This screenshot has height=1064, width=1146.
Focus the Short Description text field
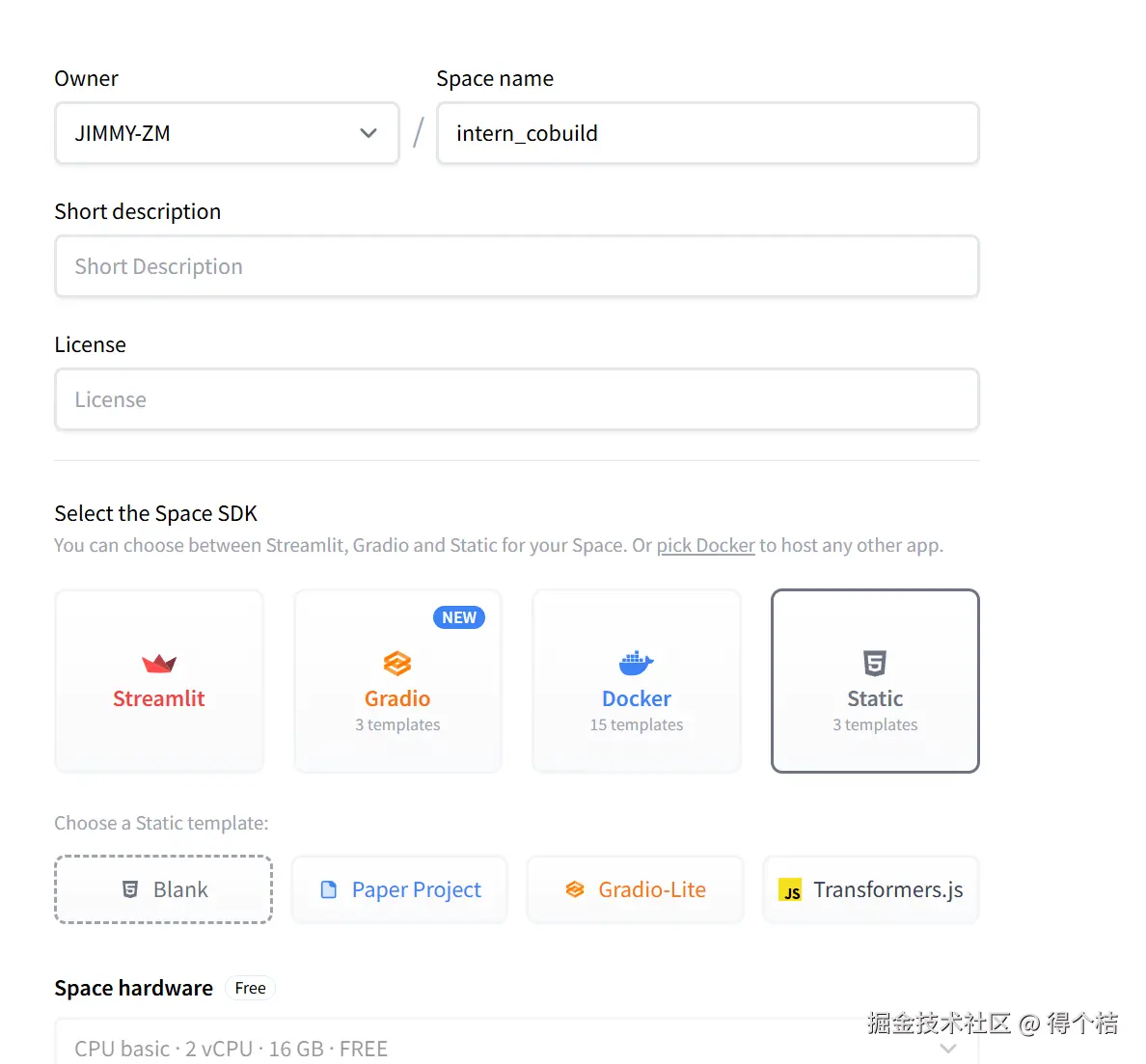point(517,266)
